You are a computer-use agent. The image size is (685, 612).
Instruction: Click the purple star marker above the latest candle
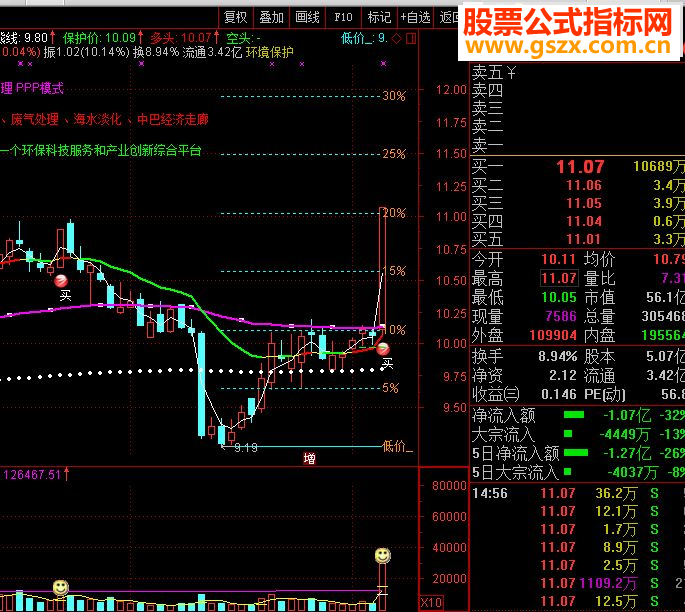383,64
